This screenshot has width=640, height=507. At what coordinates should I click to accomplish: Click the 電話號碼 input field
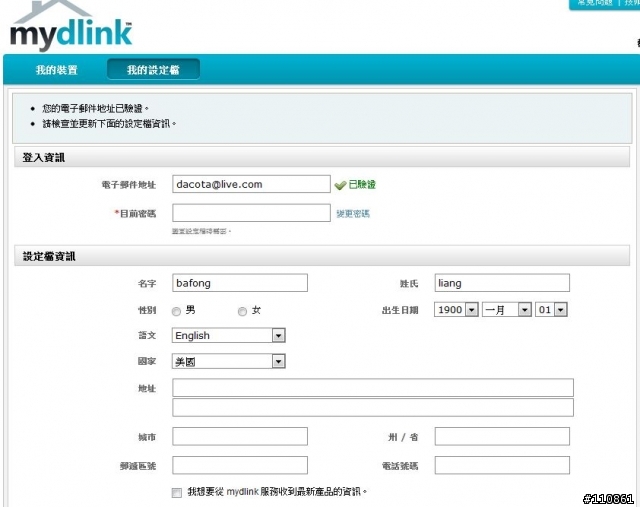click(502, 465)
